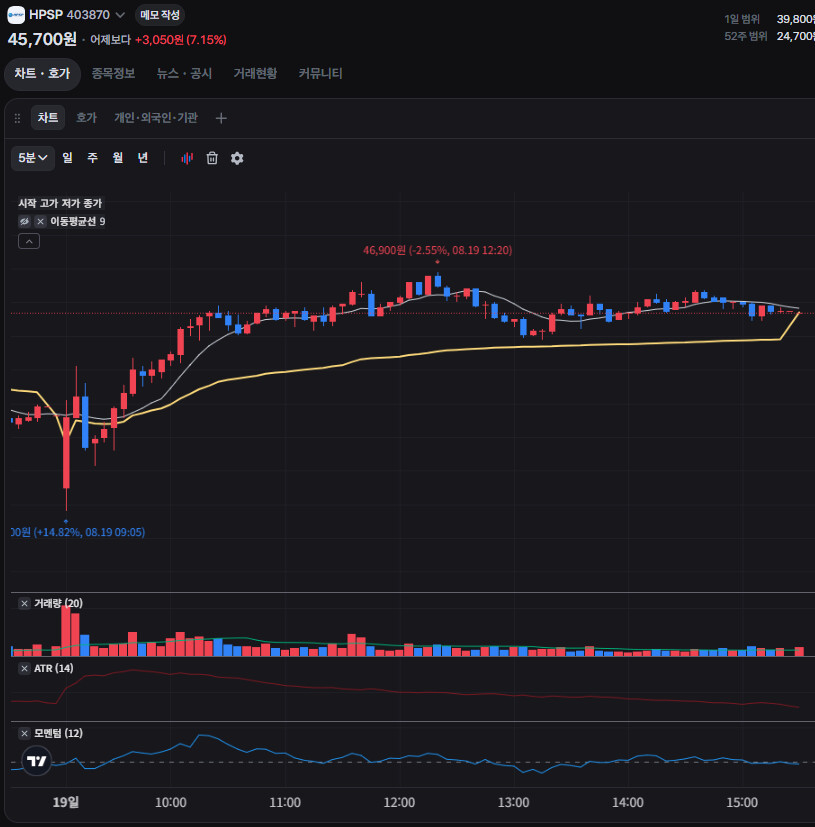
Task: Grab the panel drag handle dots icon
Action: pyautogui.click(x=17, y=118)
